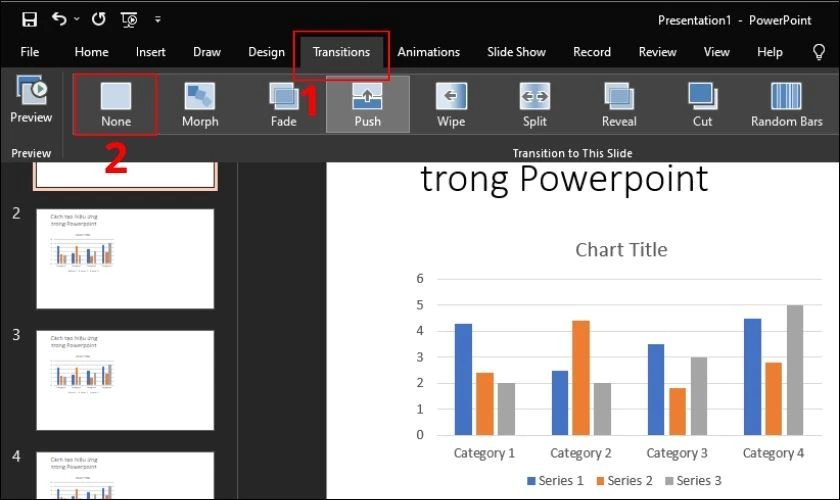
Task: Select slide 4 thumbnail
Action: [125, 476]
